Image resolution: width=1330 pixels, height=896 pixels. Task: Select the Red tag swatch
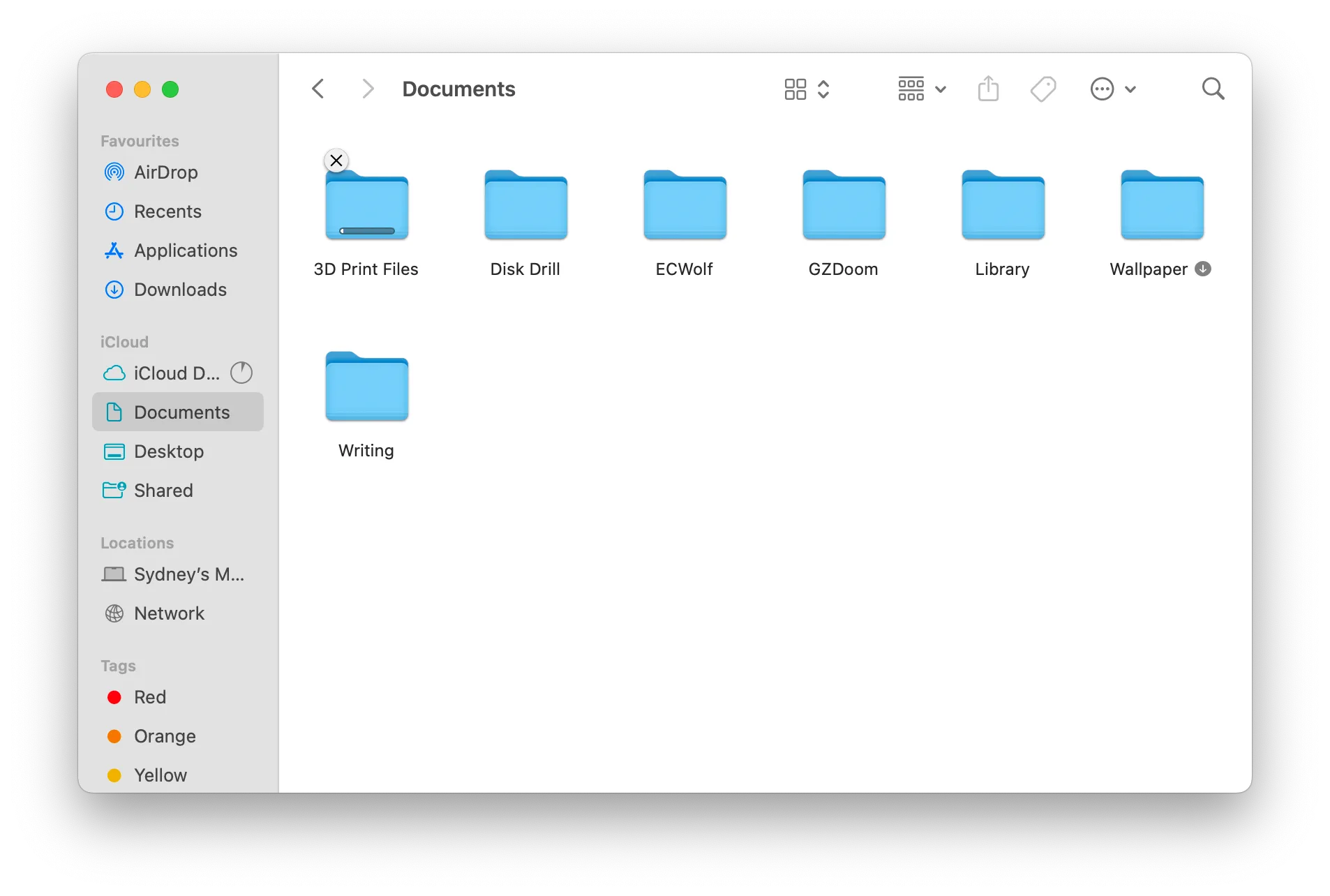[114, 697]
